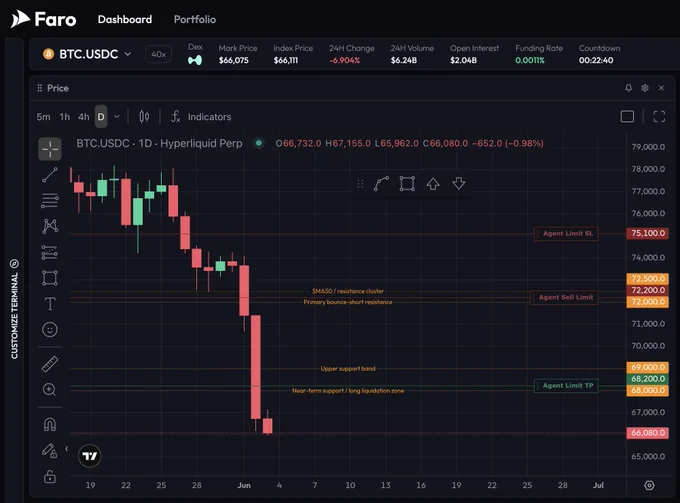Viewport: 680px width, 503px height.
Task: Toggle magnet mode snapping
Action: [x=50, y=424]
